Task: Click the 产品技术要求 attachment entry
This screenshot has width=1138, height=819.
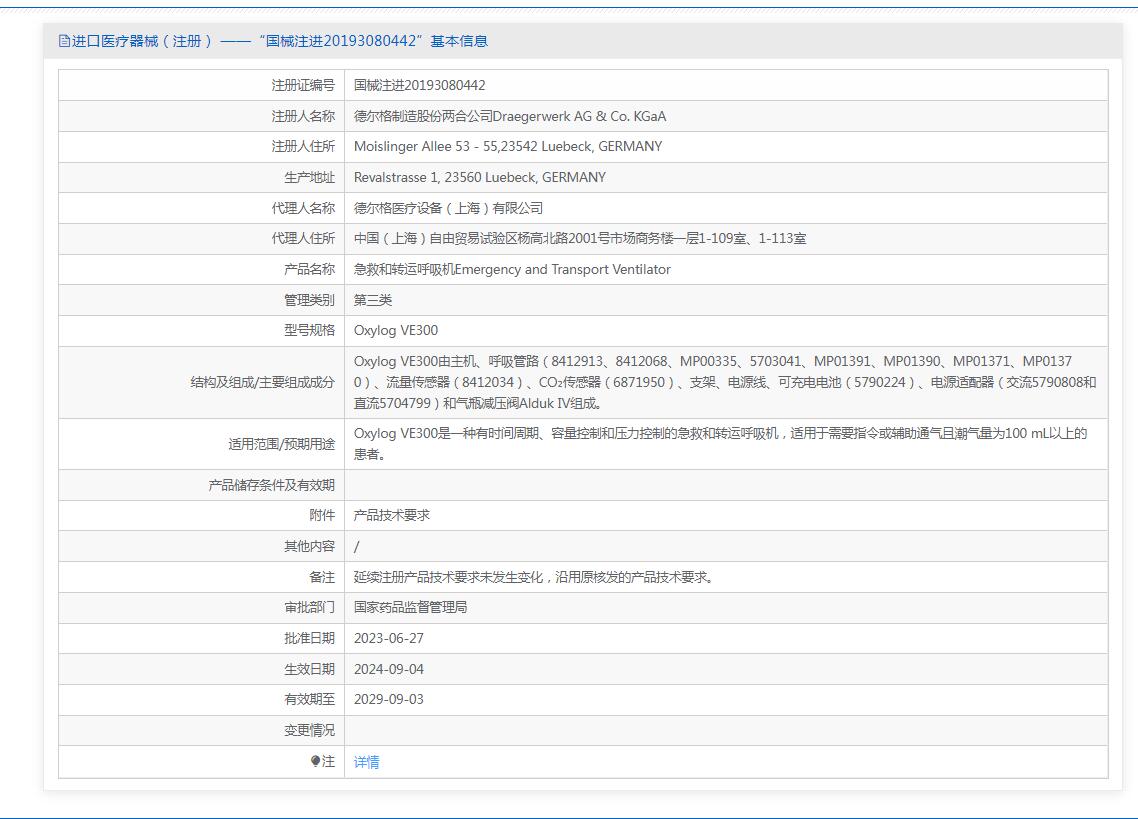Action: pyautogui.click(x=391, y=515)
